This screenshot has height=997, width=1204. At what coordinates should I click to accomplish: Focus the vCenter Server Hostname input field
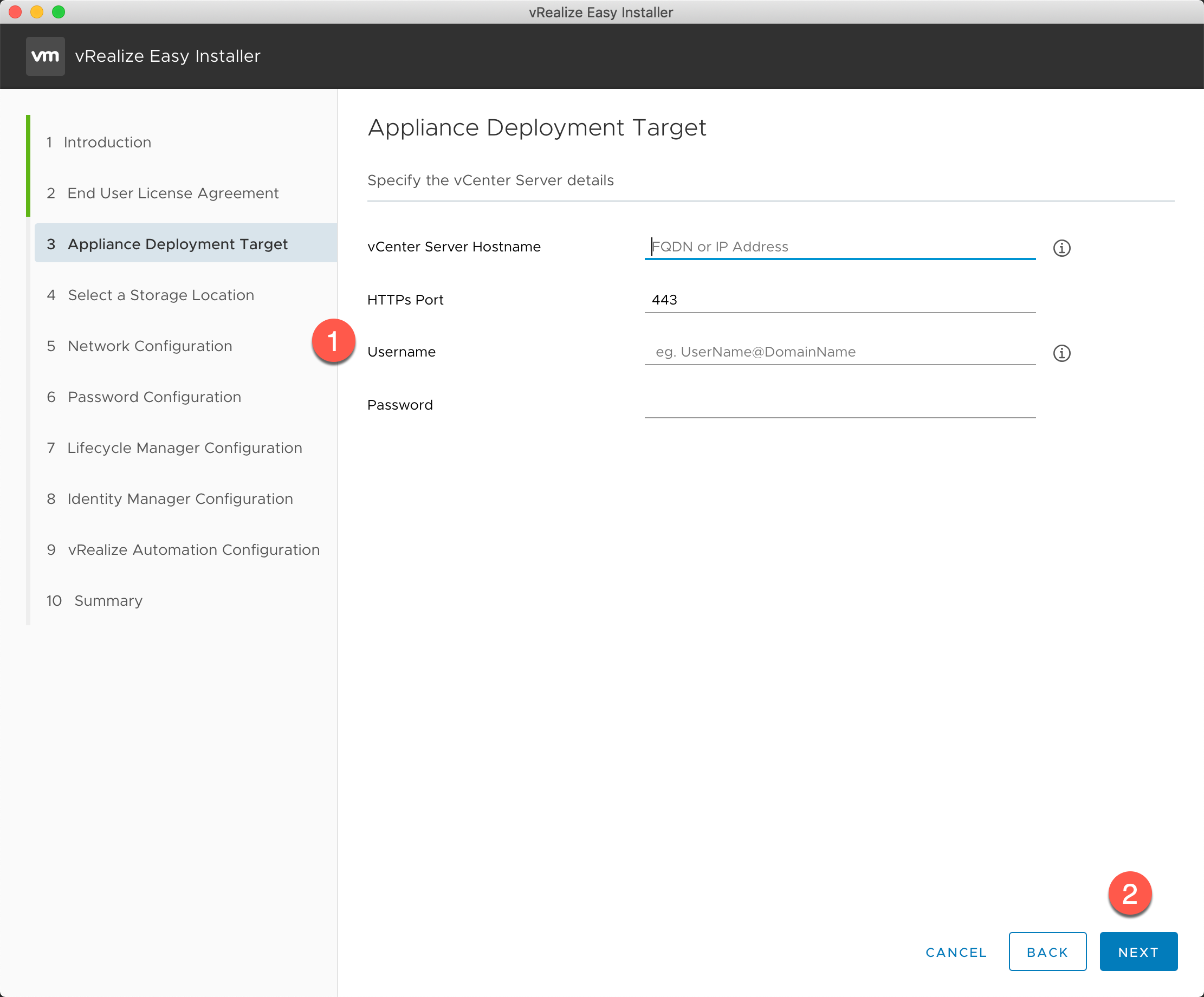click(x=840, y=247)
